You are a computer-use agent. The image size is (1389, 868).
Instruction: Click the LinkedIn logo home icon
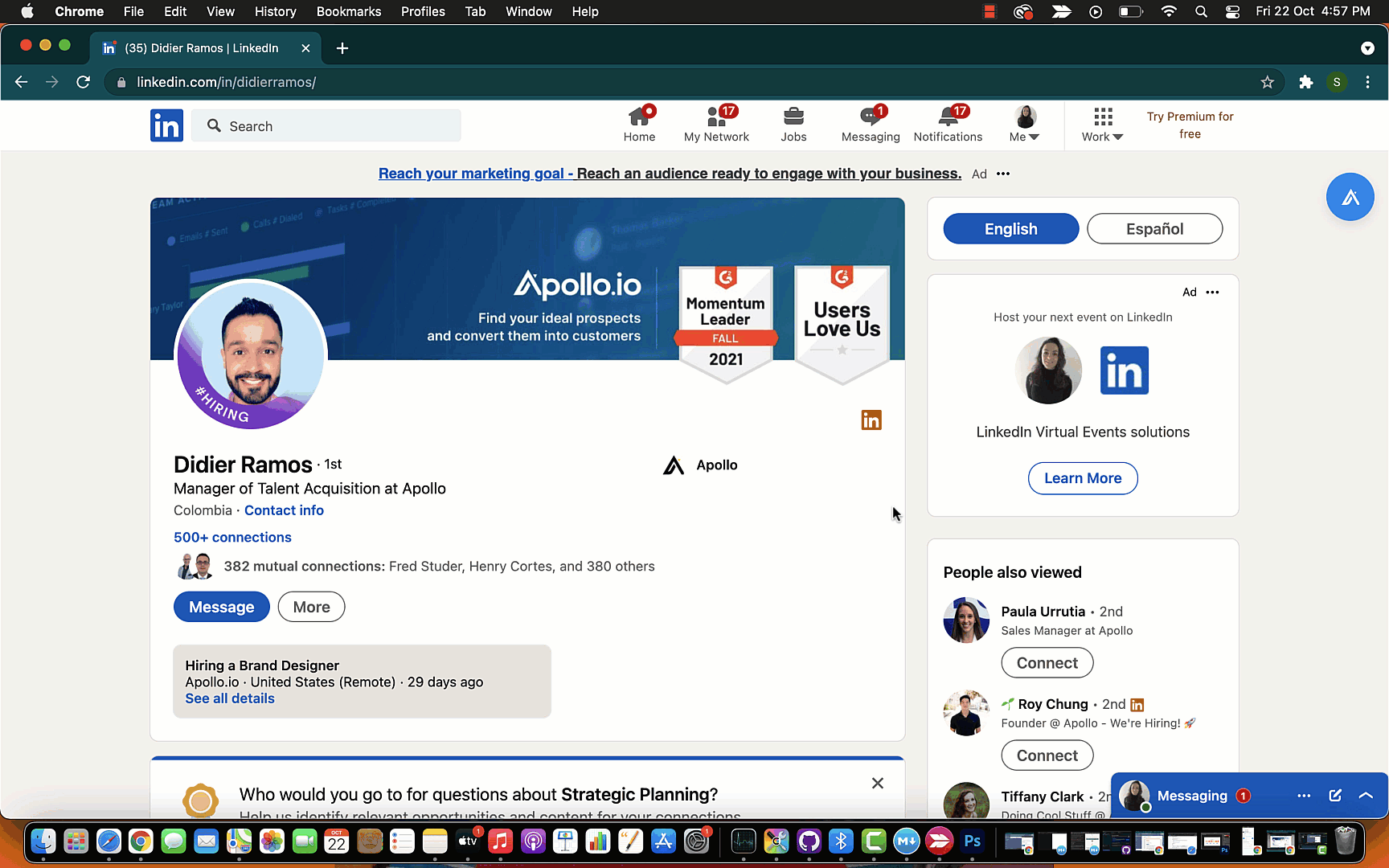166,125
